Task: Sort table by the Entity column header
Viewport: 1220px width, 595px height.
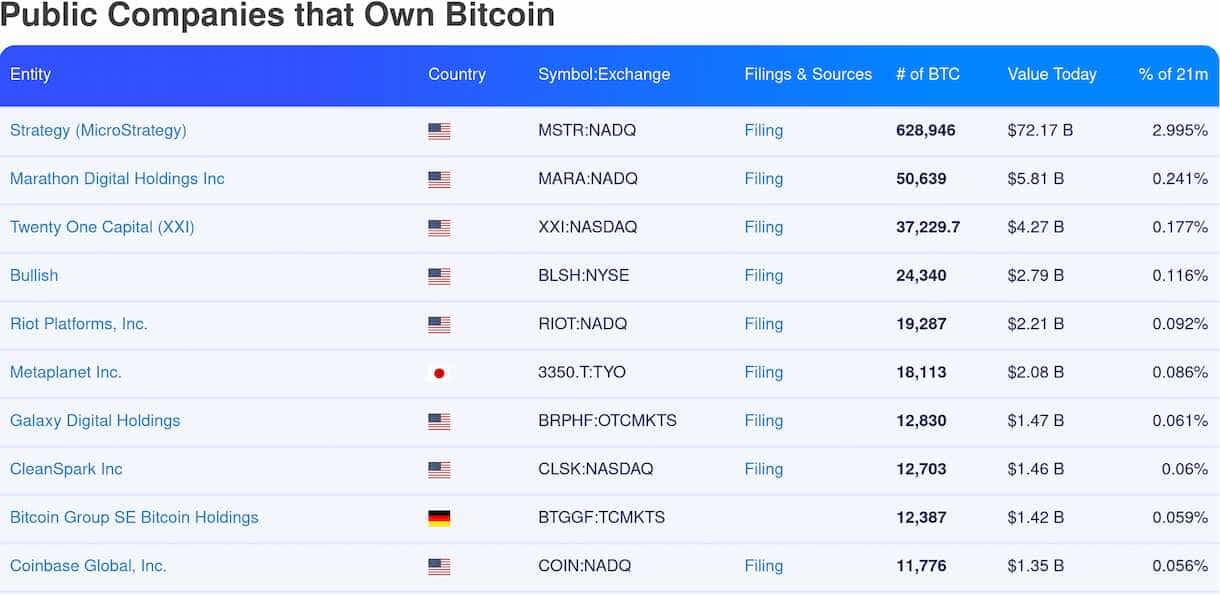Action: 30,74
